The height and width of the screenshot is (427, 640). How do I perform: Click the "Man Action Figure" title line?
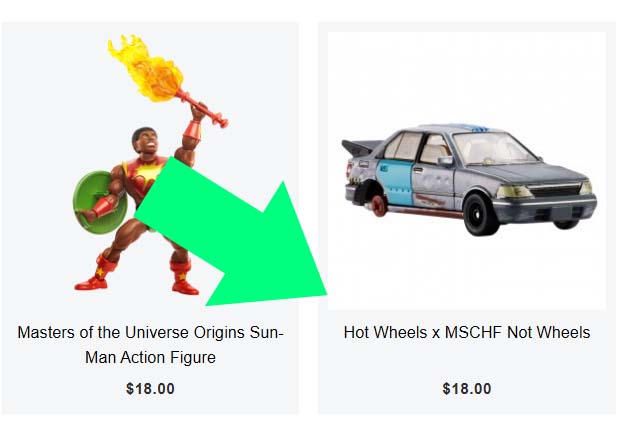click(150, 358)
